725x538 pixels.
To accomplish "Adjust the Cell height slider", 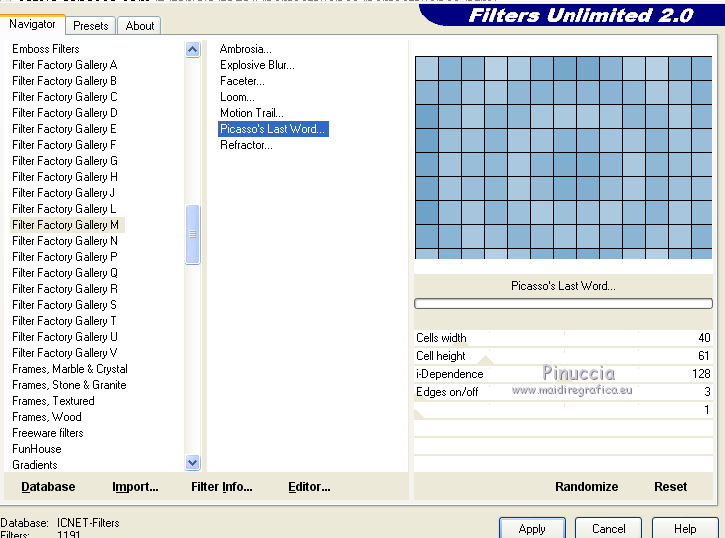I will click(563, 356).
